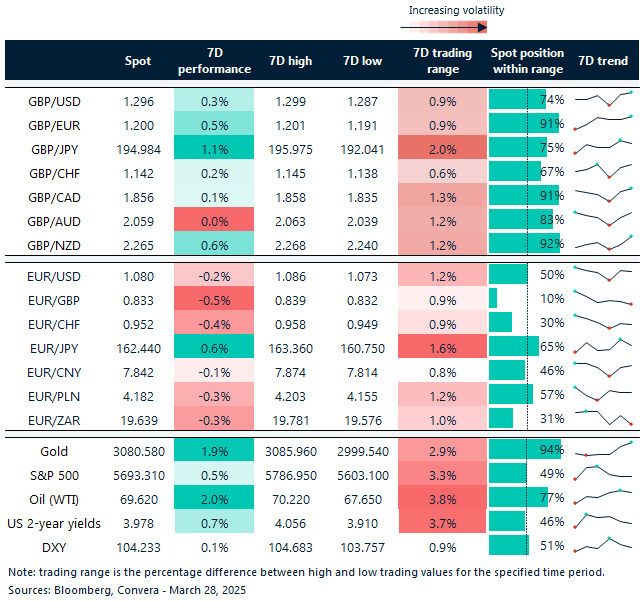Click the S&P 500 spot value 5693.310
Viewport: 643px width, 601px height.
tap(139, 476)
